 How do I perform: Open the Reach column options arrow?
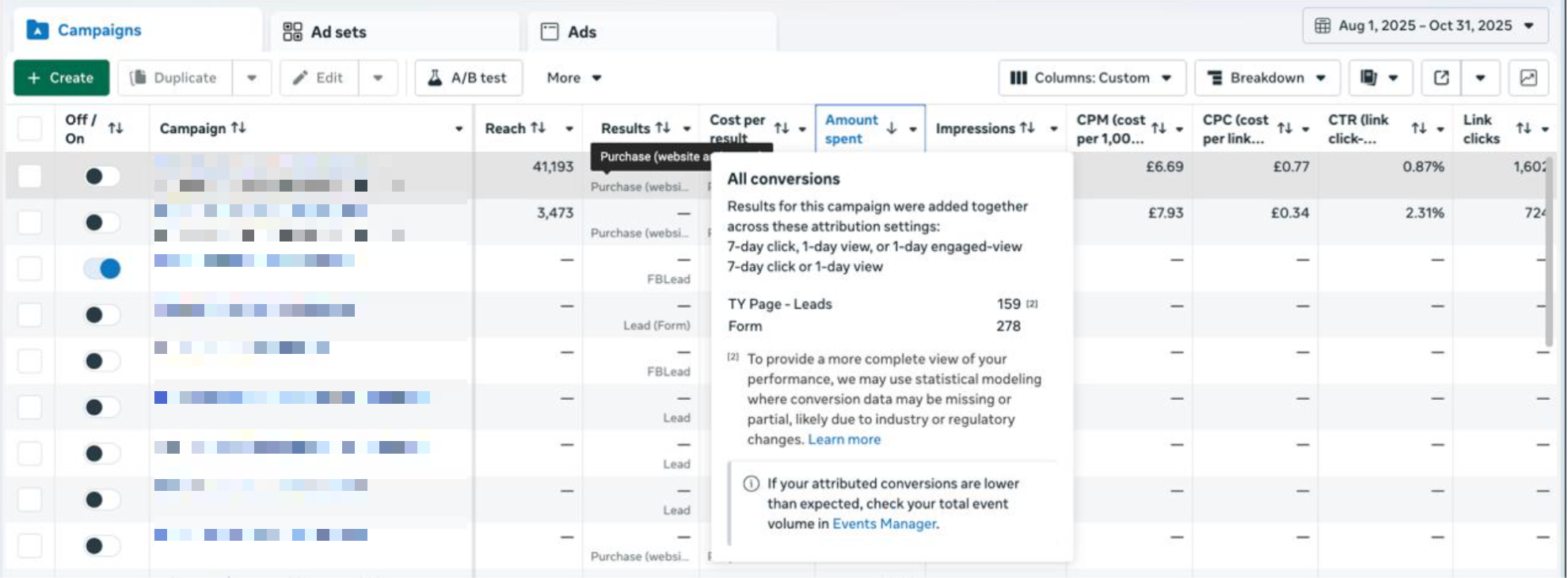pyautogui.click(x=569, y=128)
